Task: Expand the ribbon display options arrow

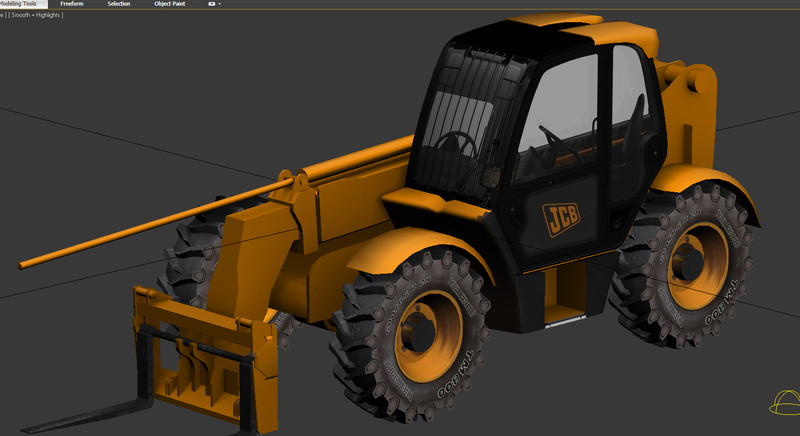Action: click(220, 4)
